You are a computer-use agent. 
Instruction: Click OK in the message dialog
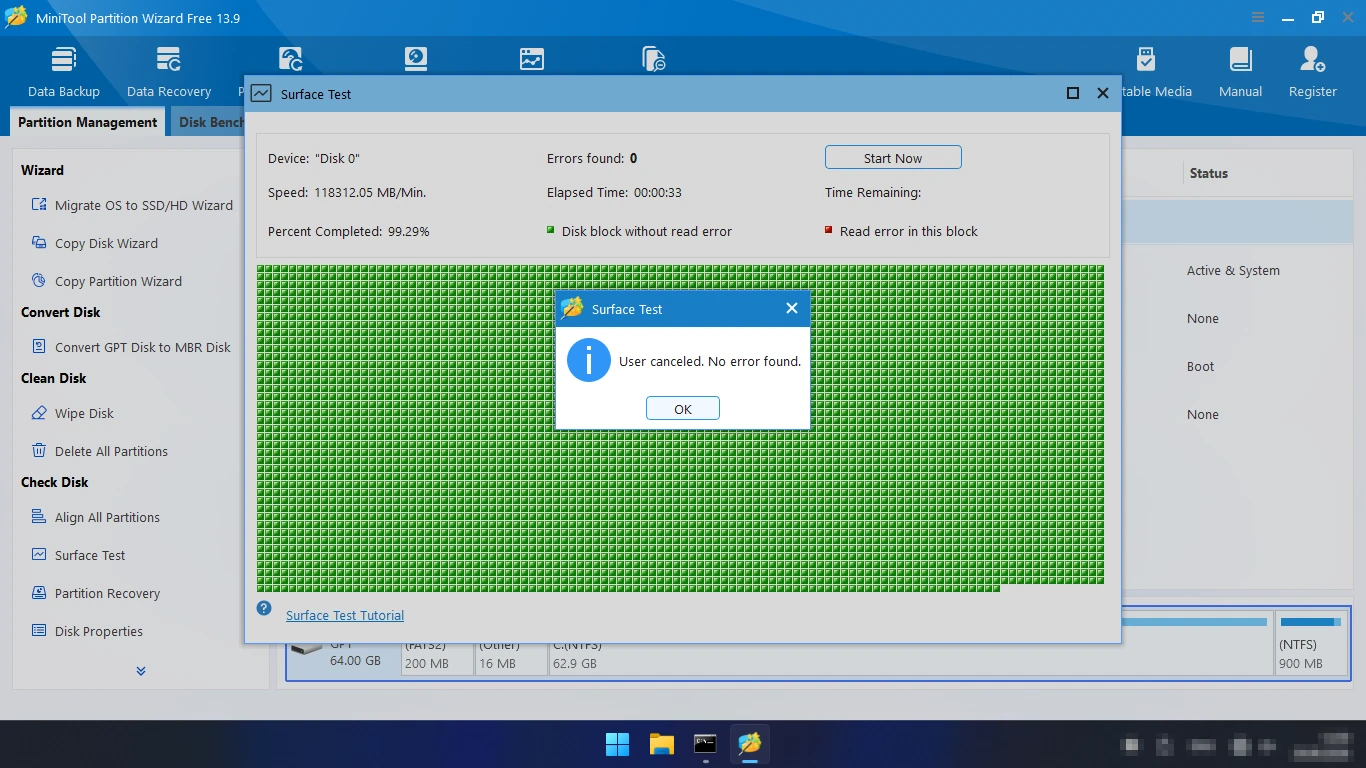pos(683,409)
